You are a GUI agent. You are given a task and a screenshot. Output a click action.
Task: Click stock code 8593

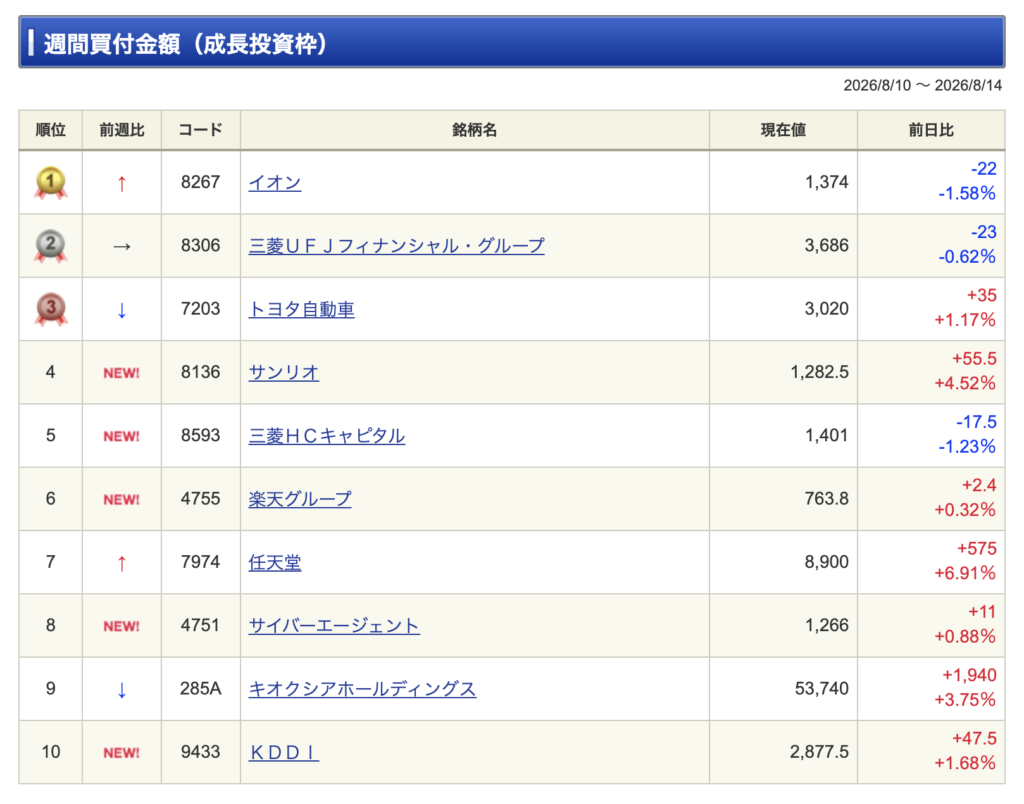[200, 436]
